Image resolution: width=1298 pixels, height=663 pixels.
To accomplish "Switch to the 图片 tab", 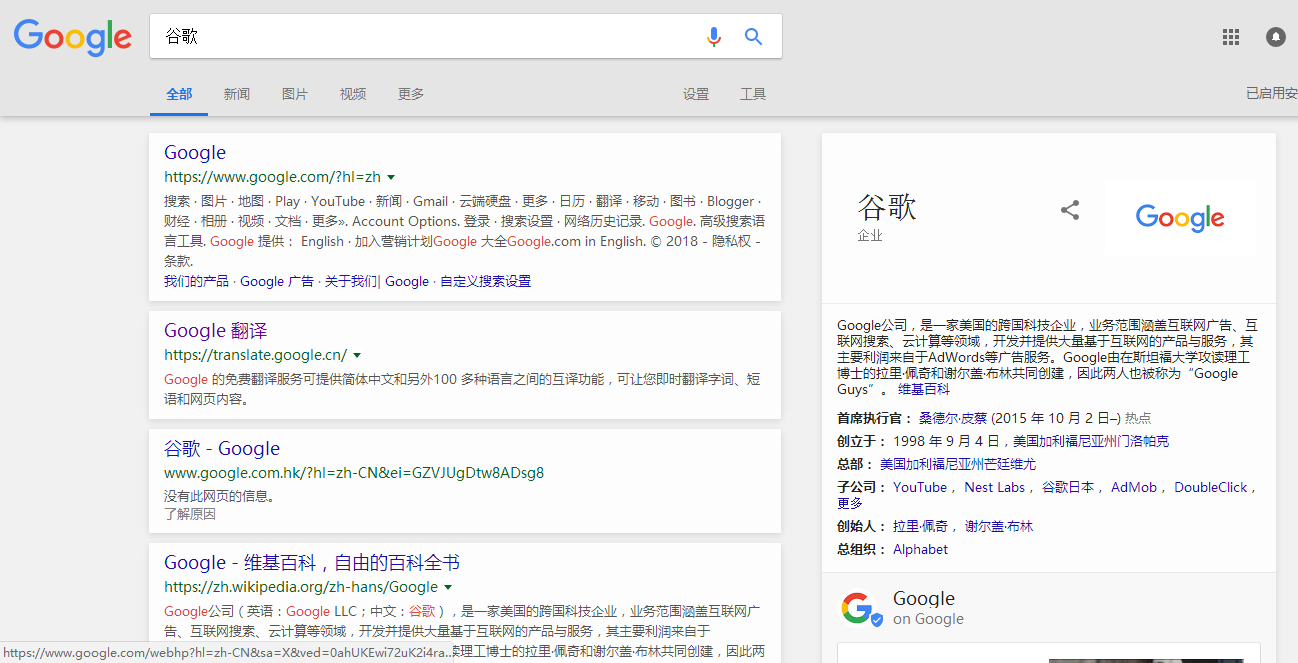I will pos(295,94).
